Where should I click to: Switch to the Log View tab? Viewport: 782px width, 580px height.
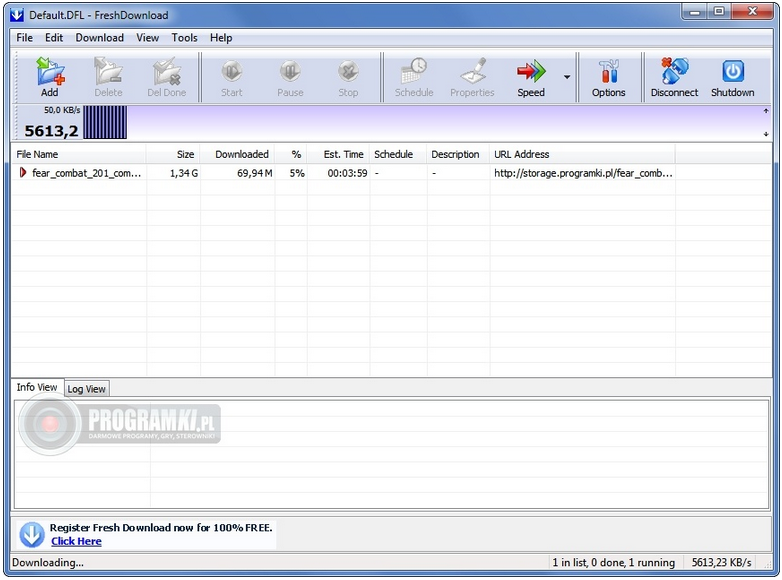[86, 389]
